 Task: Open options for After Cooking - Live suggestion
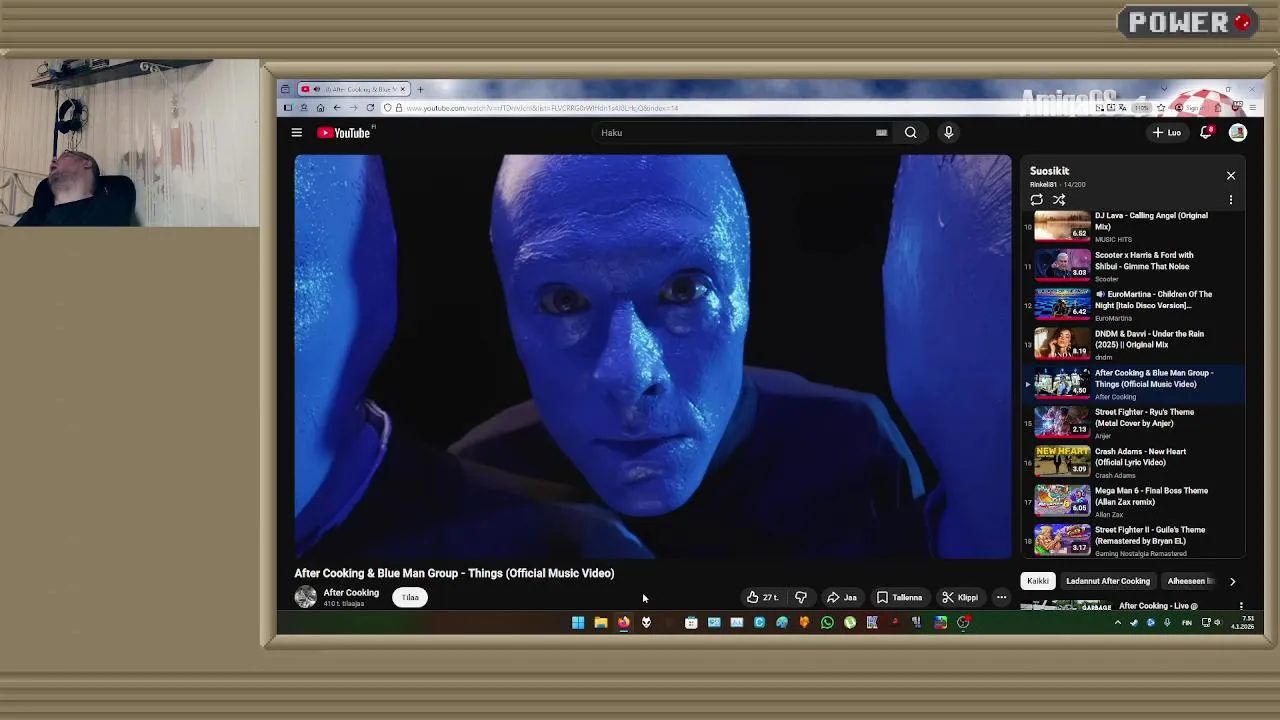pos(1241,606)
